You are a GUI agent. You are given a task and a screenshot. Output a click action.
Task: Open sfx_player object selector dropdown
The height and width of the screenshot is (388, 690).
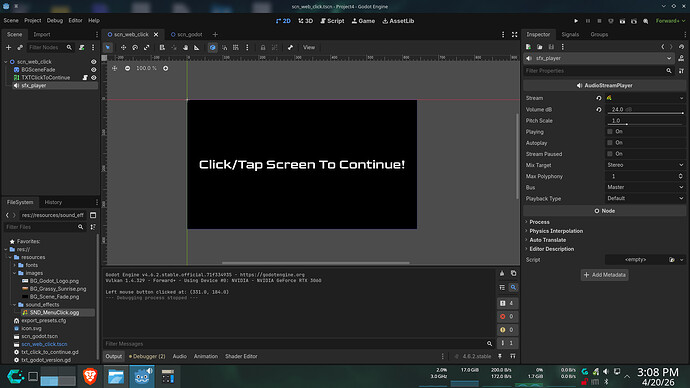tap(599, 58)
